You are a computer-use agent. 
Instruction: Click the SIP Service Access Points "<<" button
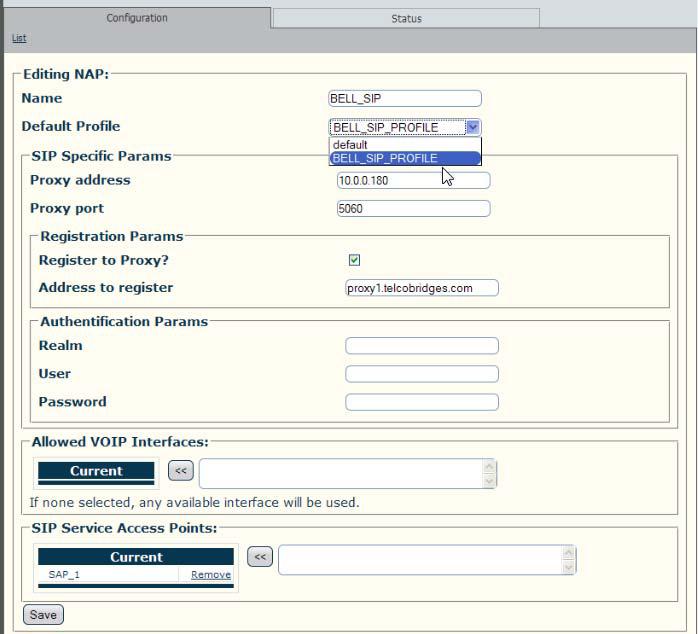click(260, 557)
